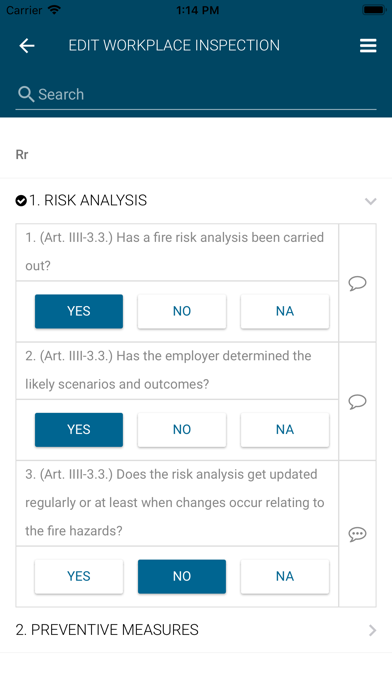
Task: Tap the Risk Analysis completed checkmark icon
Action: (x=21, y=201)
